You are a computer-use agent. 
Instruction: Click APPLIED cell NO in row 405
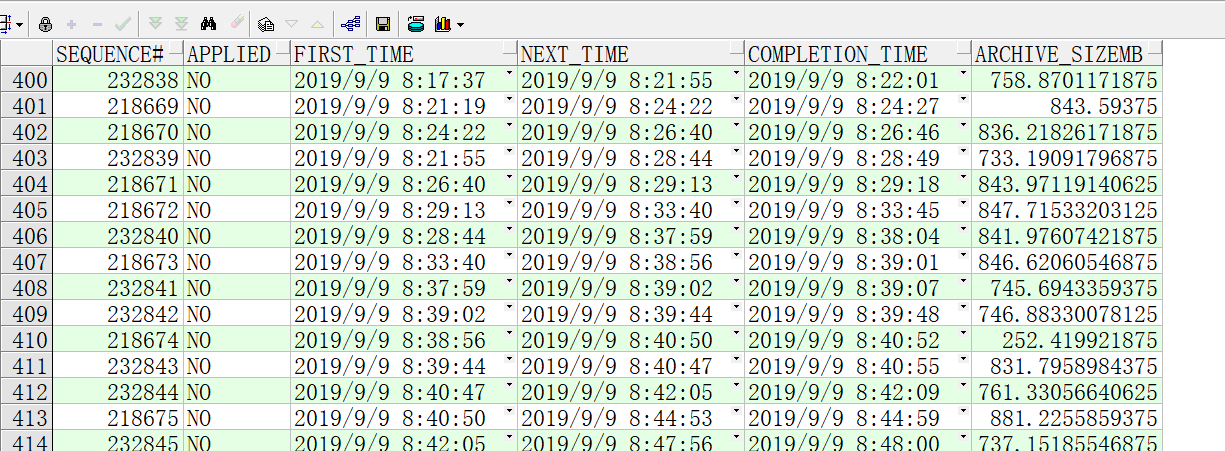(x=237, y=210)
